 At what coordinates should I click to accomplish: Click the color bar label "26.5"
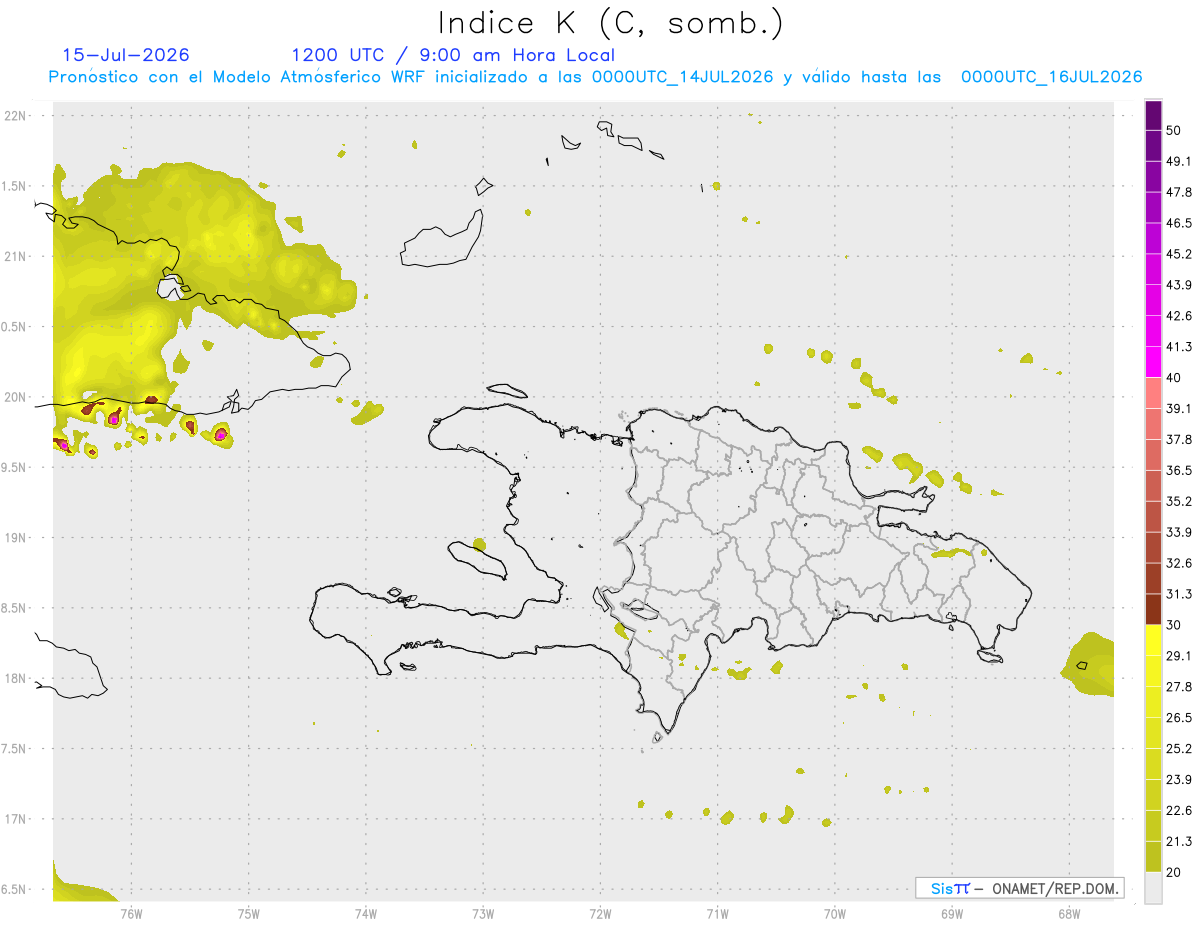point(1180,718)
